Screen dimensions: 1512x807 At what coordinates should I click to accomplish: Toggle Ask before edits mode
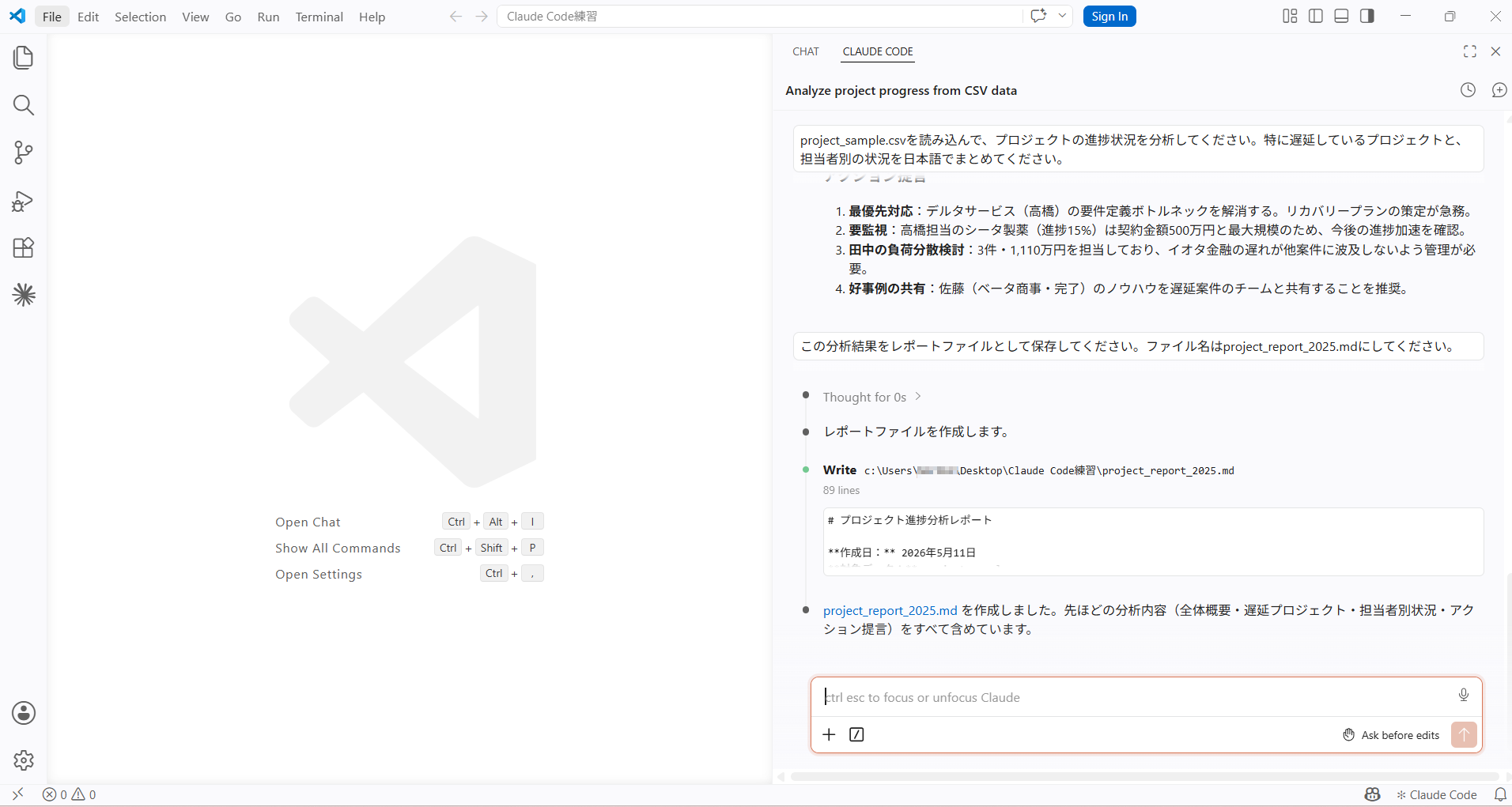tap(1391, 735)
